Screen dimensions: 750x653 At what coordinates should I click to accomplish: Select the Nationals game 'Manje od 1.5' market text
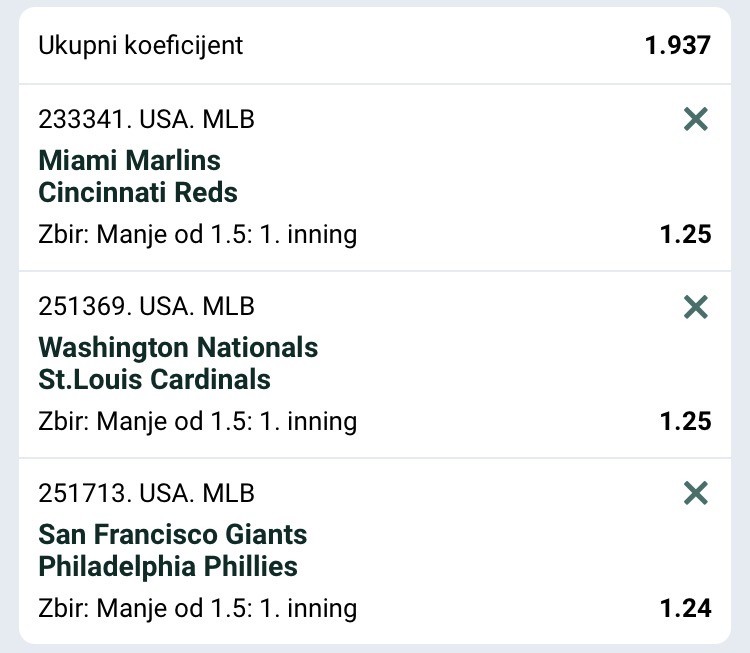(x=197, y=421)
